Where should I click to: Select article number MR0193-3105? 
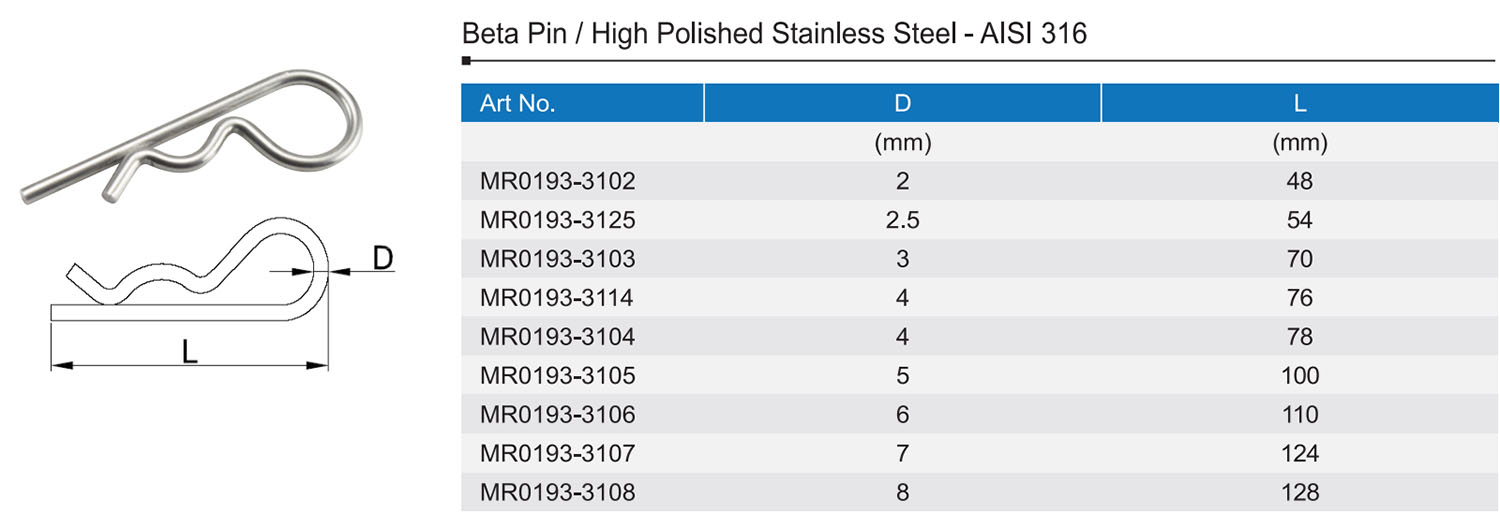click(x=557, y=376)
